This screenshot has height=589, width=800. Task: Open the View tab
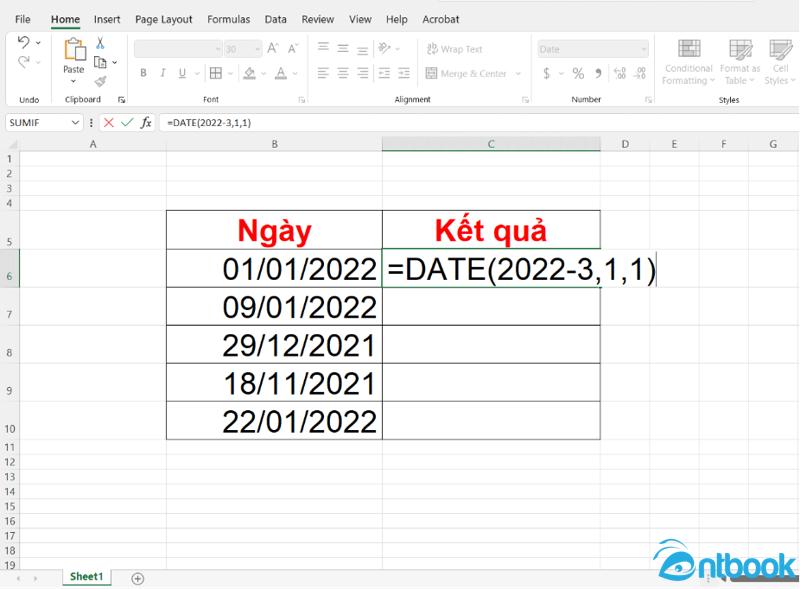[360, 19]
